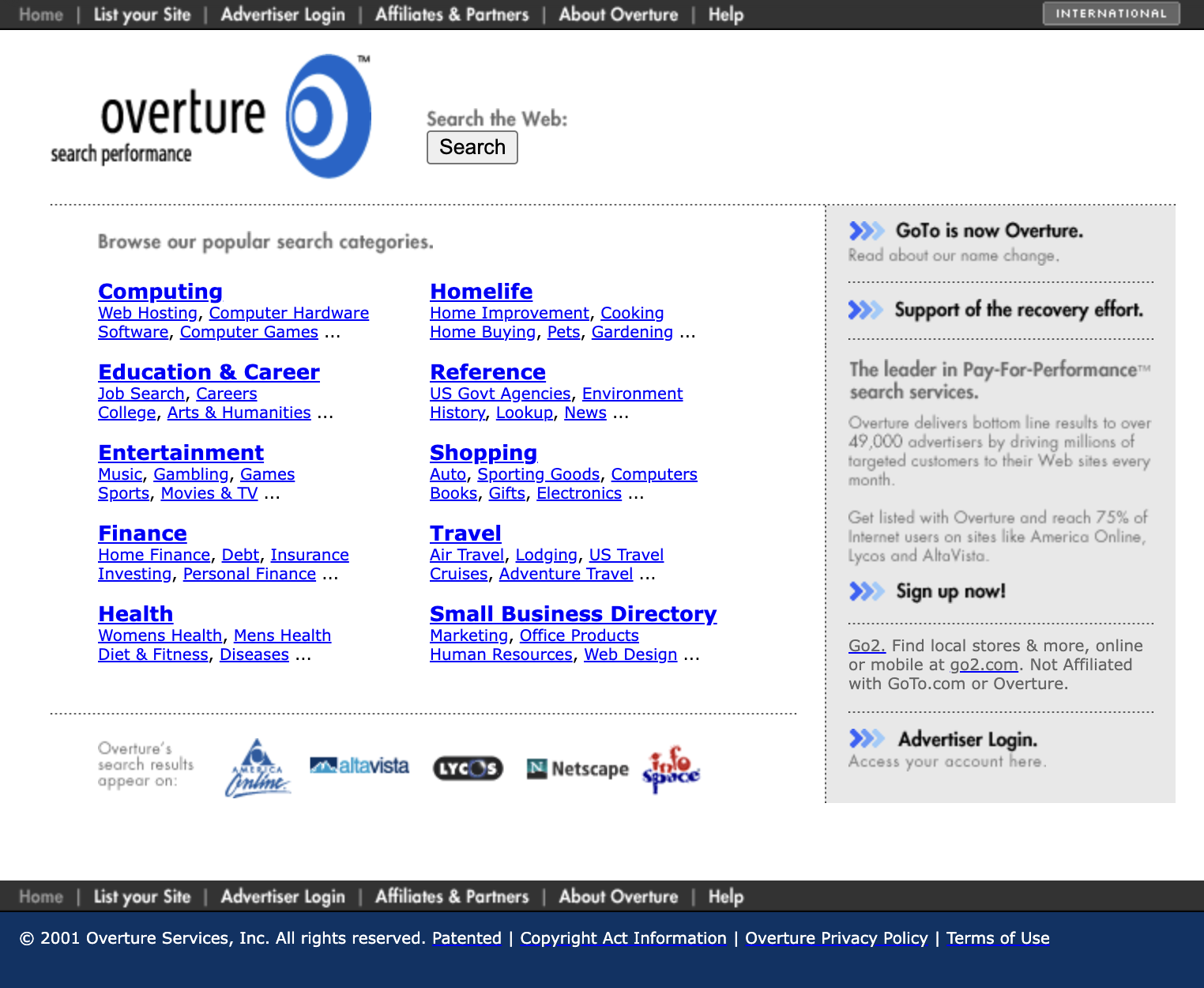Open the AltaVista partner logo
Viewport: 1204px width, 988px height.
coord(359,766)
